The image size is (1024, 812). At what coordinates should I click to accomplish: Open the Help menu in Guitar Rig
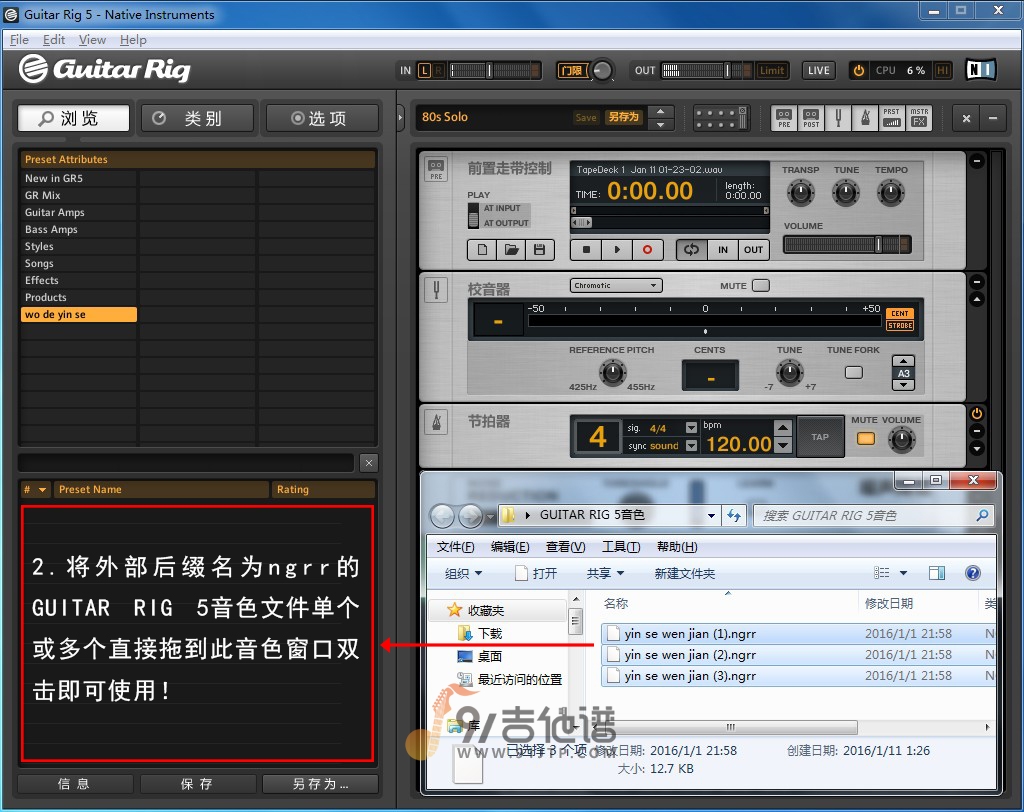[x=133, y=40]
